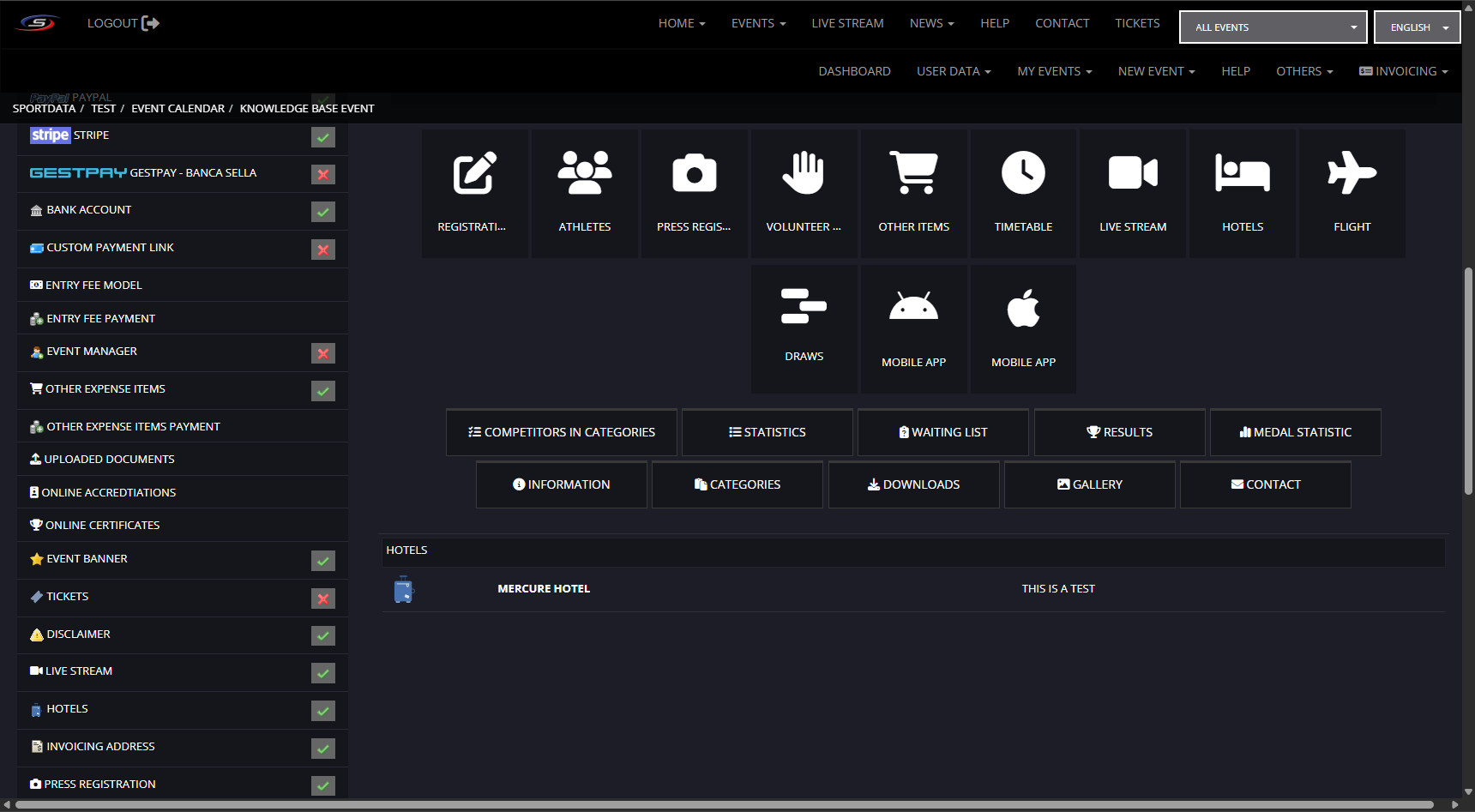Open Live Stream in top navigation
1475x812 pixels.
pyautogui.click(x=847, y=23)
